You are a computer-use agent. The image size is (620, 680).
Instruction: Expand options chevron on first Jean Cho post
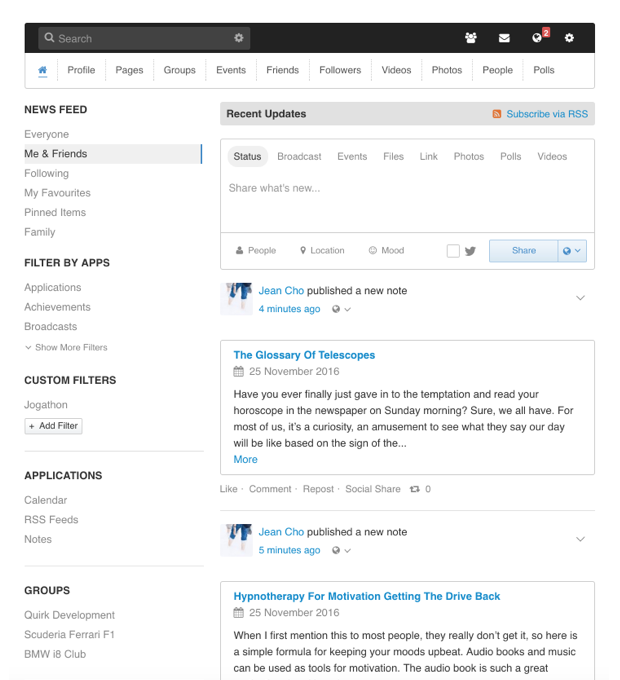(580, 298)
